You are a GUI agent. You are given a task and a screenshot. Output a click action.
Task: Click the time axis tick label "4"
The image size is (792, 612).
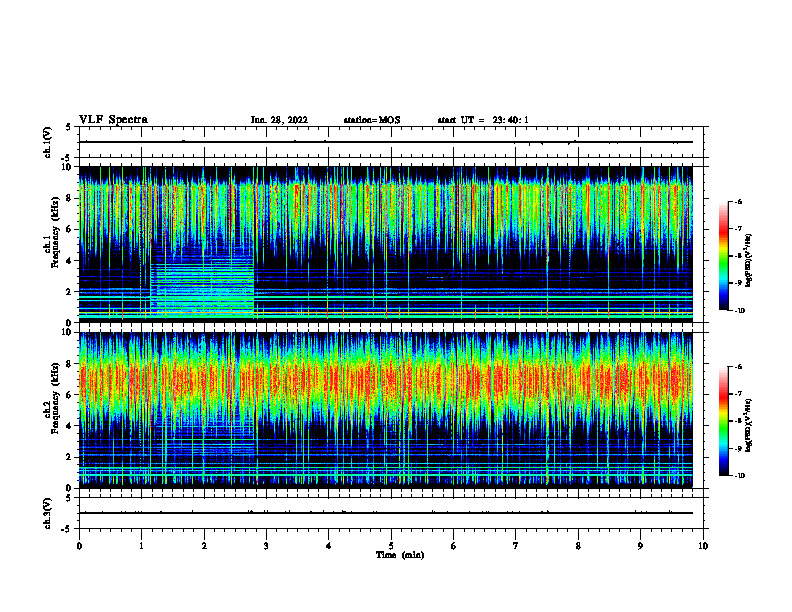pos(329,546)
